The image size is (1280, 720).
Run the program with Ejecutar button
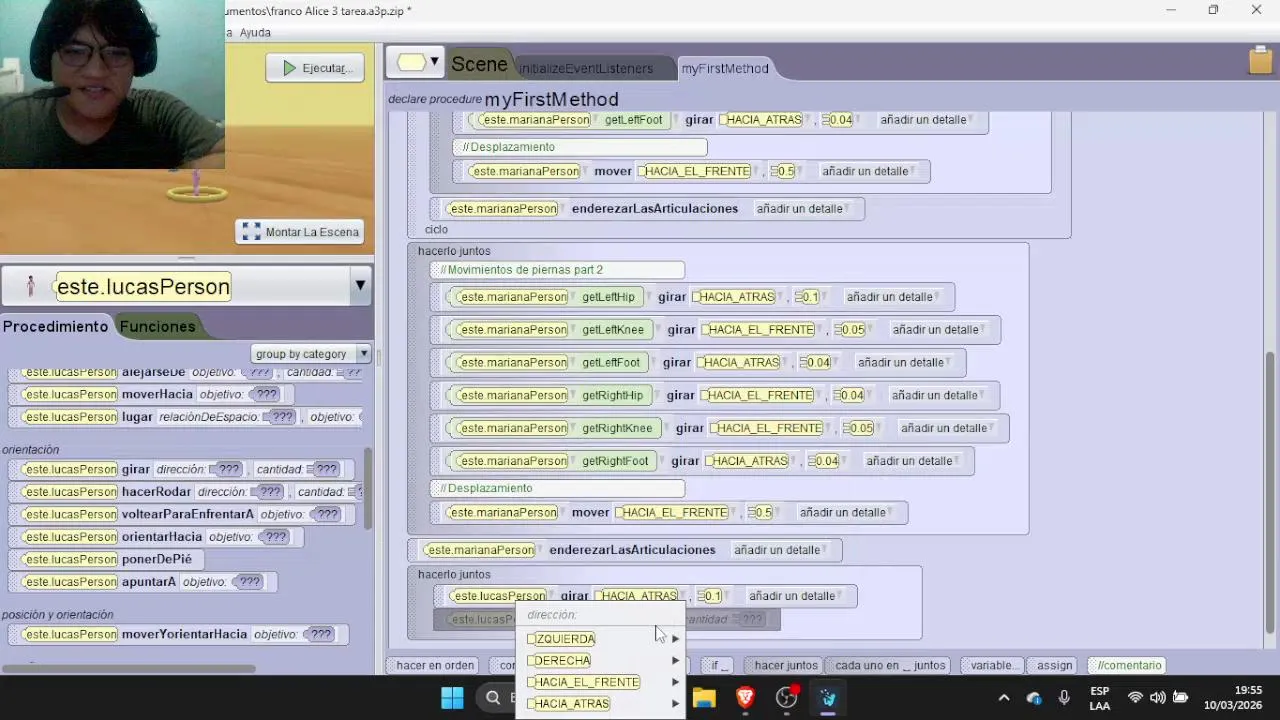coord(315,68)
